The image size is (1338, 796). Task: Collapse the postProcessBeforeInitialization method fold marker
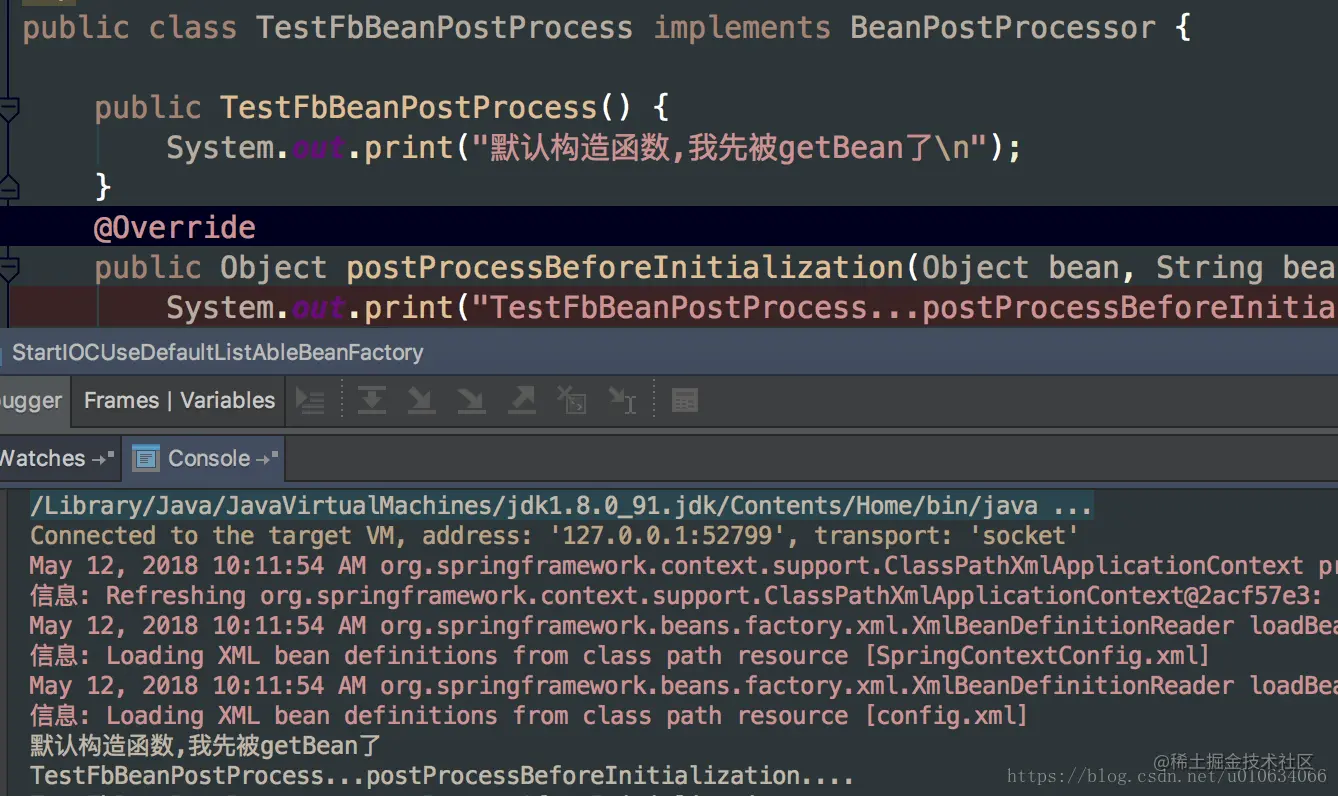click(x=9, y=268)
